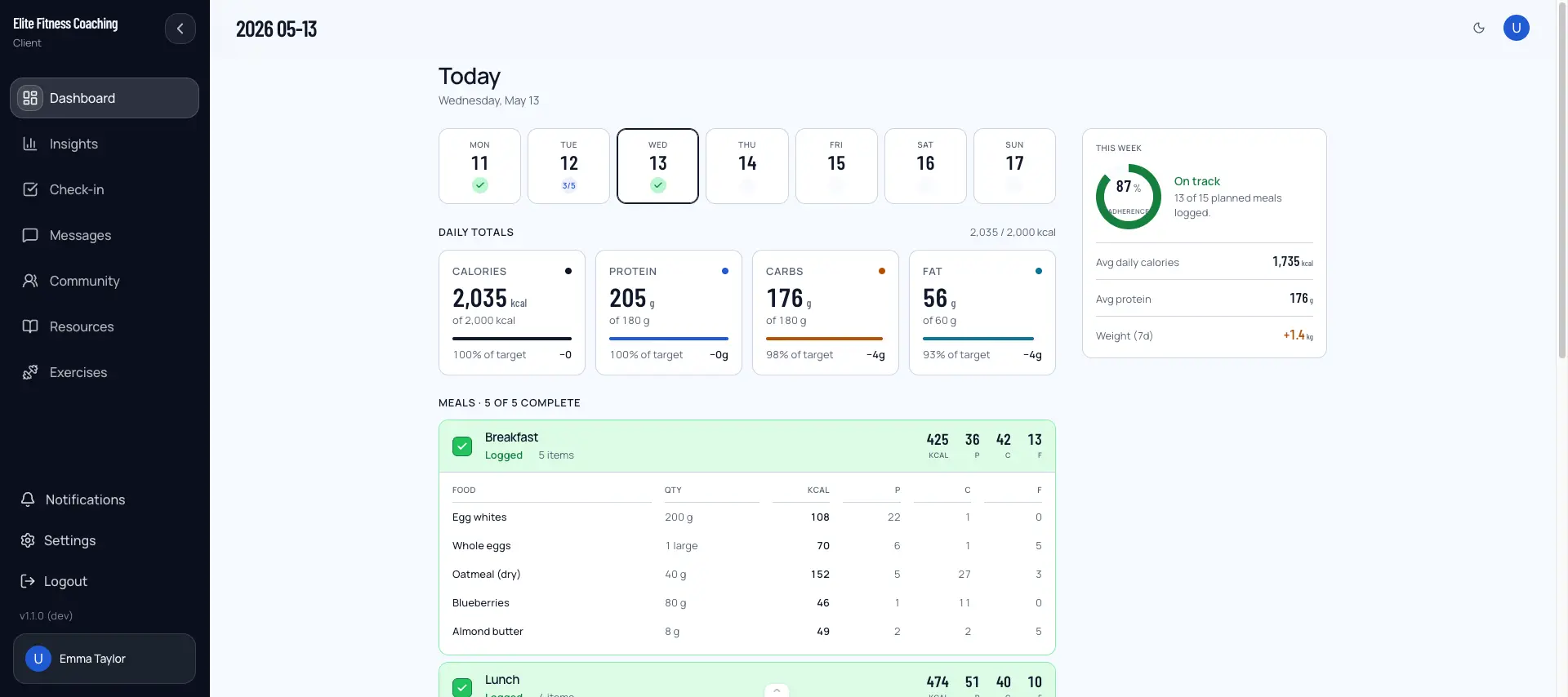
Task: Click Emma Taylor's avatar in sidebar
Action: [38, 659]
